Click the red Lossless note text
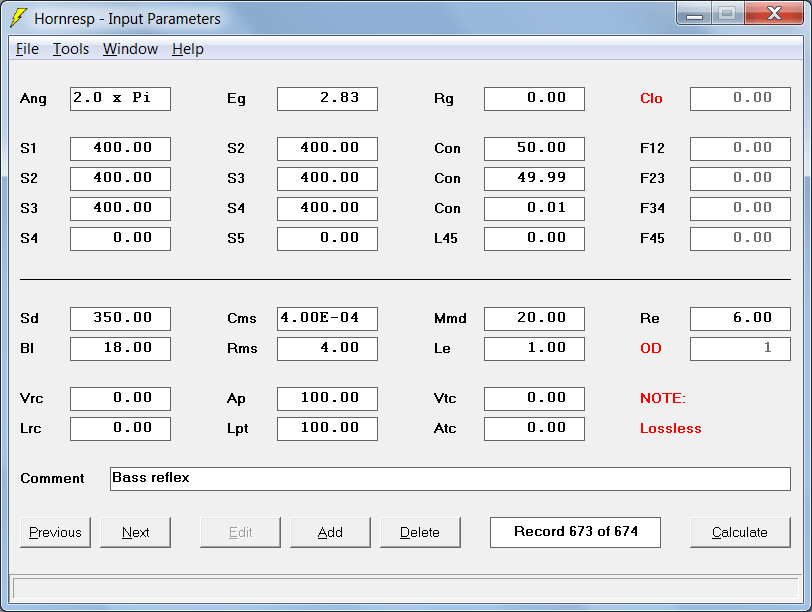The height and width of the screenshot is (612, 812). tap(671, 429)
